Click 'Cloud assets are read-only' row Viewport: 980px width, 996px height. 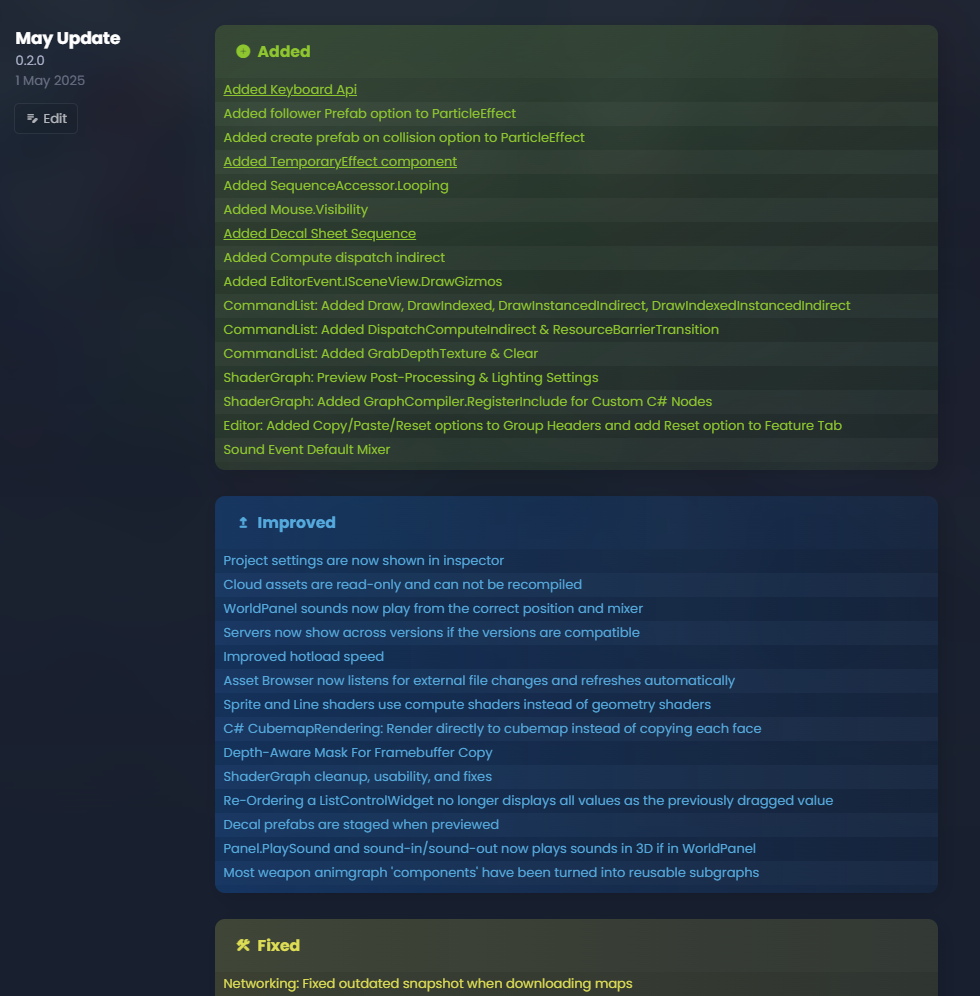tap(576, 584)
